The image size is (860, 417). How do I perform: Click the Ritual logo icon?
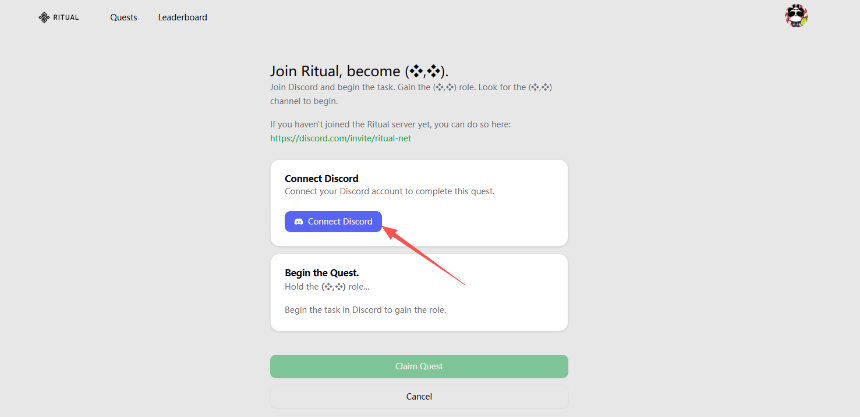[x=44, y=17]
